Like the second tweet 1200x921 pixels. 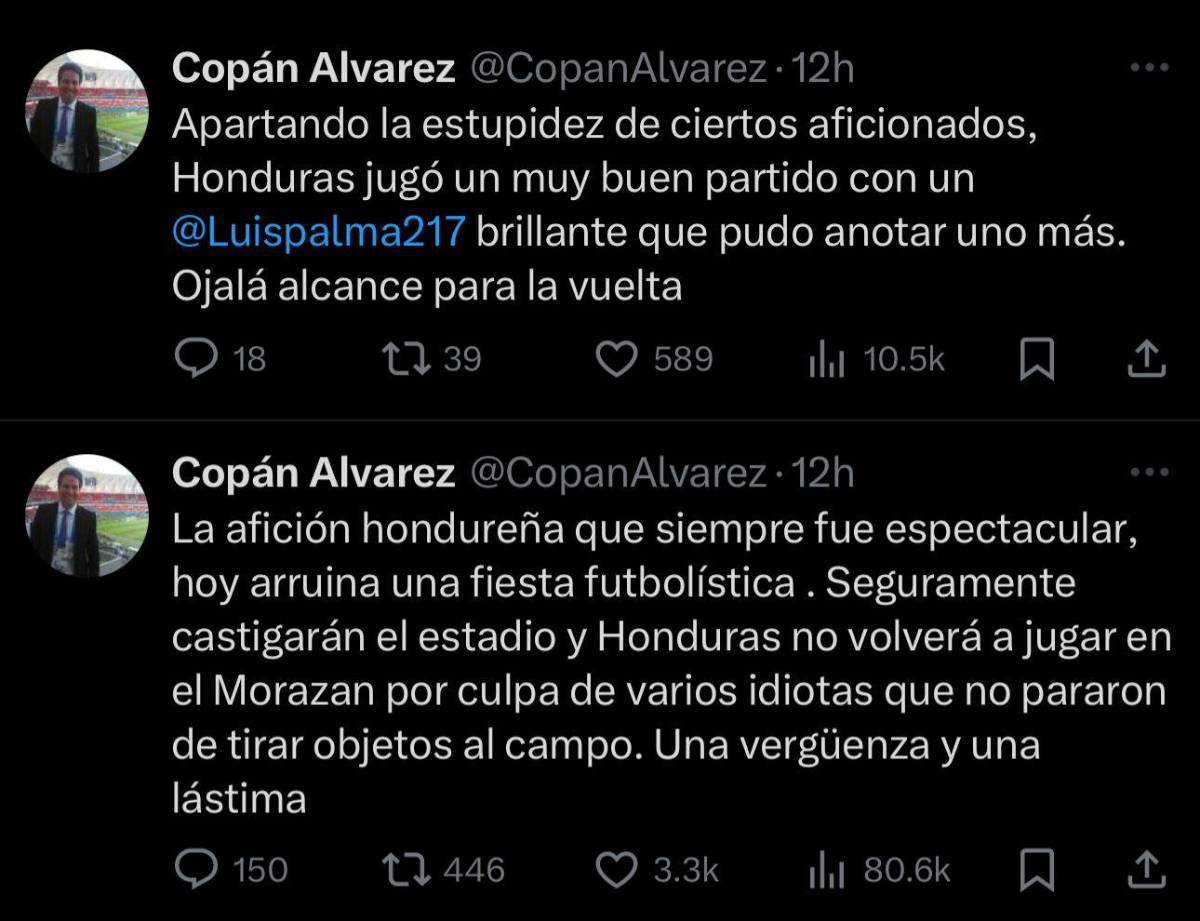click(x=620, y=870)
